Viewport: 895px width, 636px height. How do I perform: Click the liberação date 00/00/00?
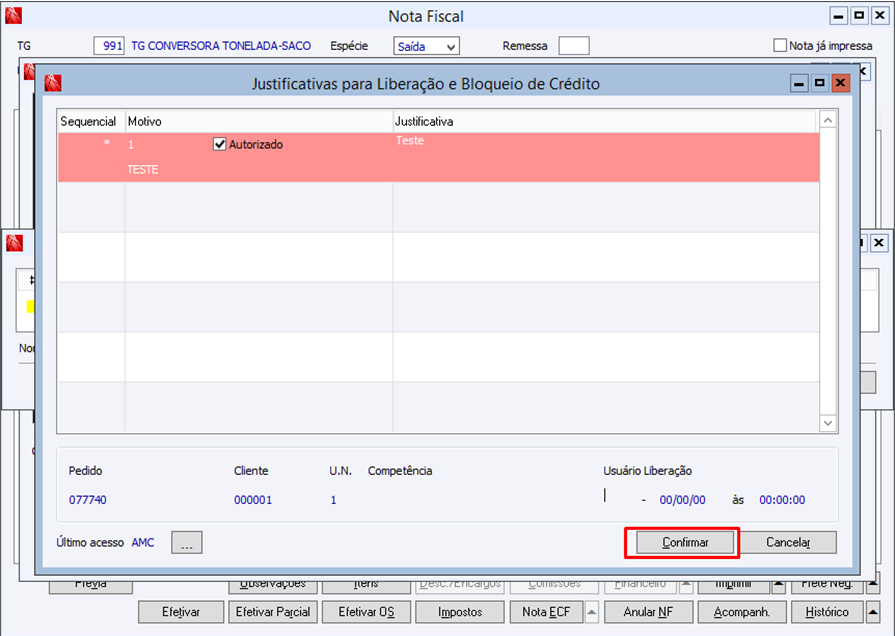[x=683, y=500]
